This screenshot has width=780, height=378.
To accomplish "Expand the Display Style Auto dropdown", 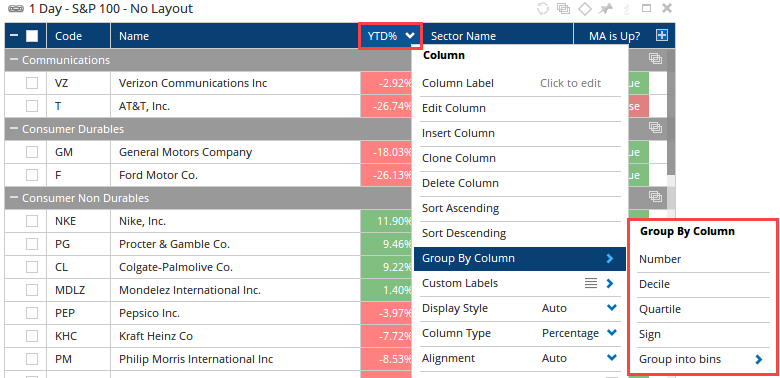I will coord(612,308).
